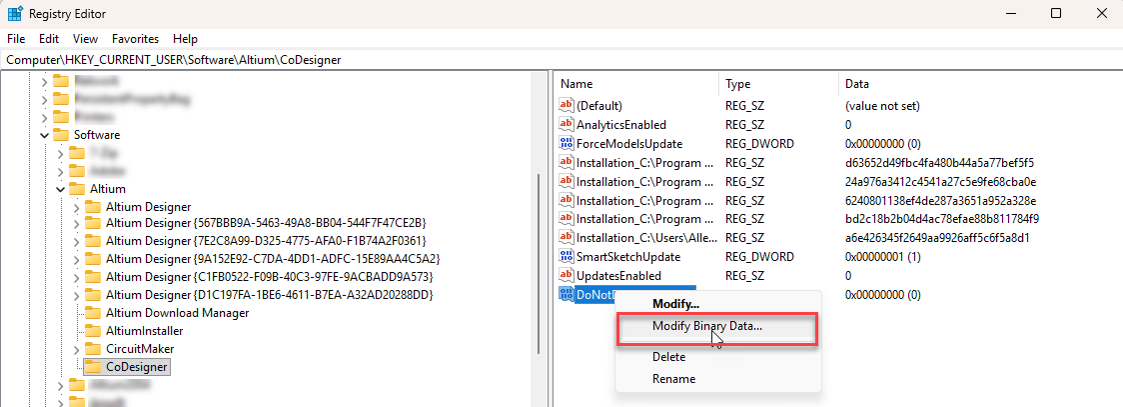
Task: Open the Favorites menu
Action: pyautogui.click(x=135, y=39)
